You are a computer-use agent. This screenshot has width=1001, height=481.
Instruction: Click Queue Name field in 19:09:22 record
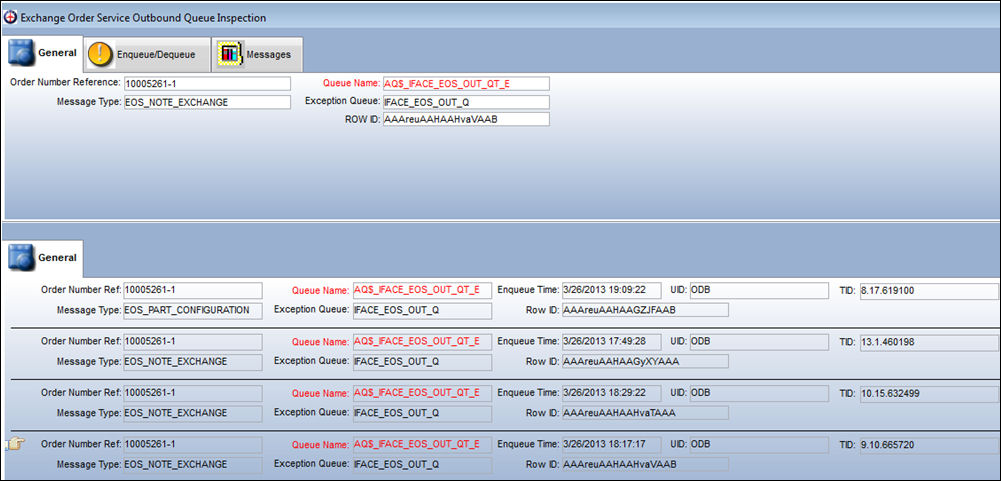422,291
